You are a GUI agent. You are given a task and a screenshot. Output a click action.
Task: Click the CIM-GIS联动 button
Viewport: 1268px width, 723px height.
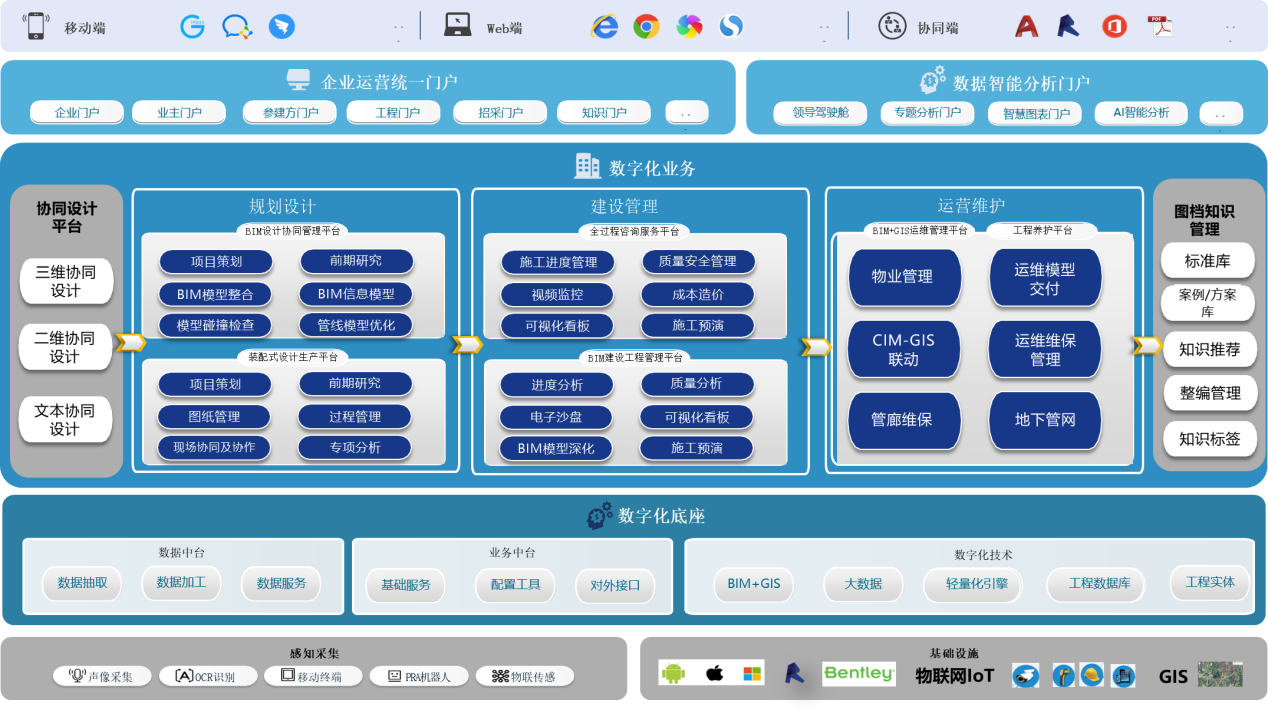coord(903,350)
